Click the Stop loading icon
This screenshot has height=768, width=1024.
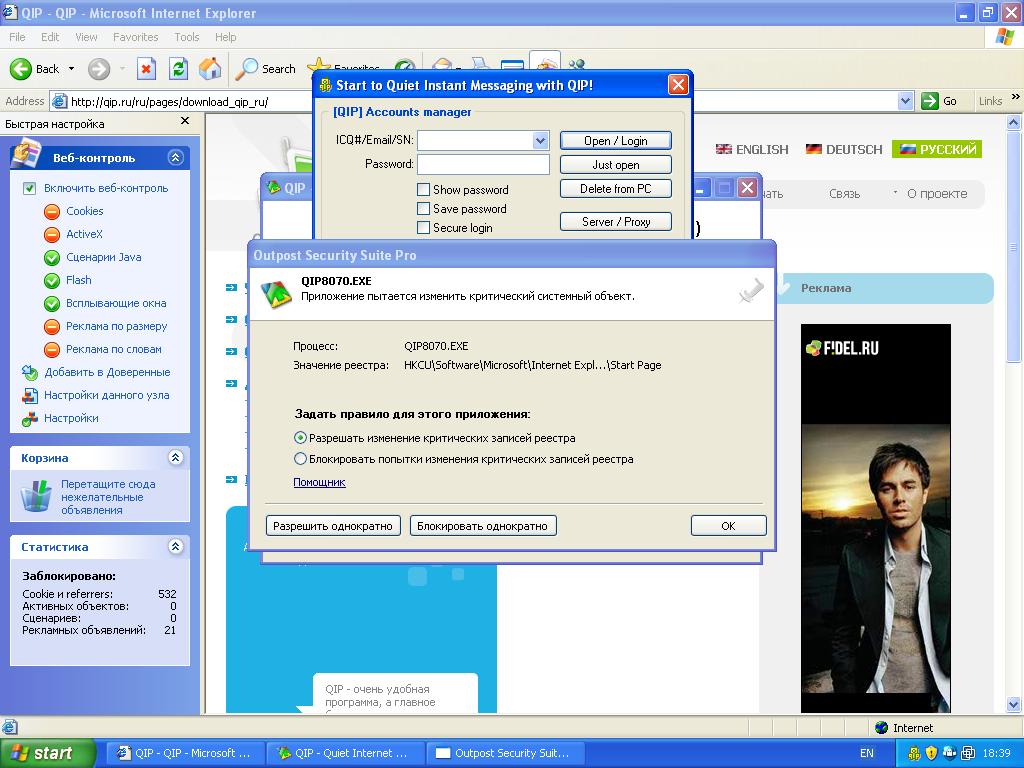point(146,69)
